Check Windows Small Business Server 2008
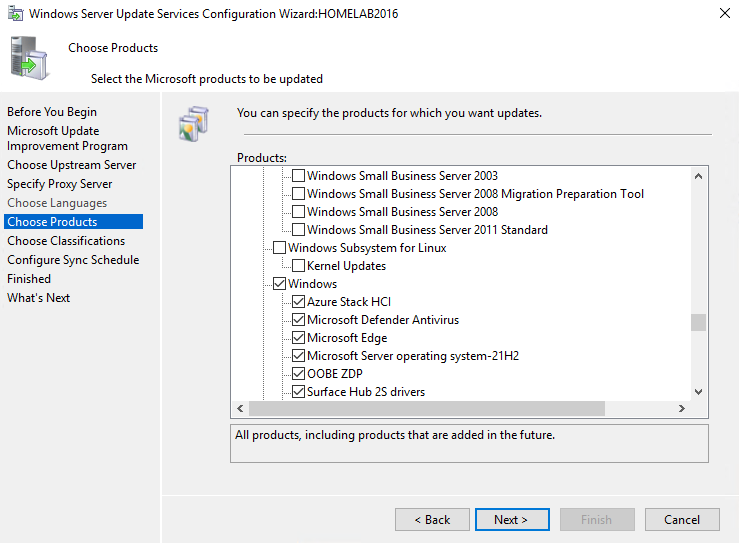Image resolution: width=739 pixels, height=543 pixels. [298, 212]
